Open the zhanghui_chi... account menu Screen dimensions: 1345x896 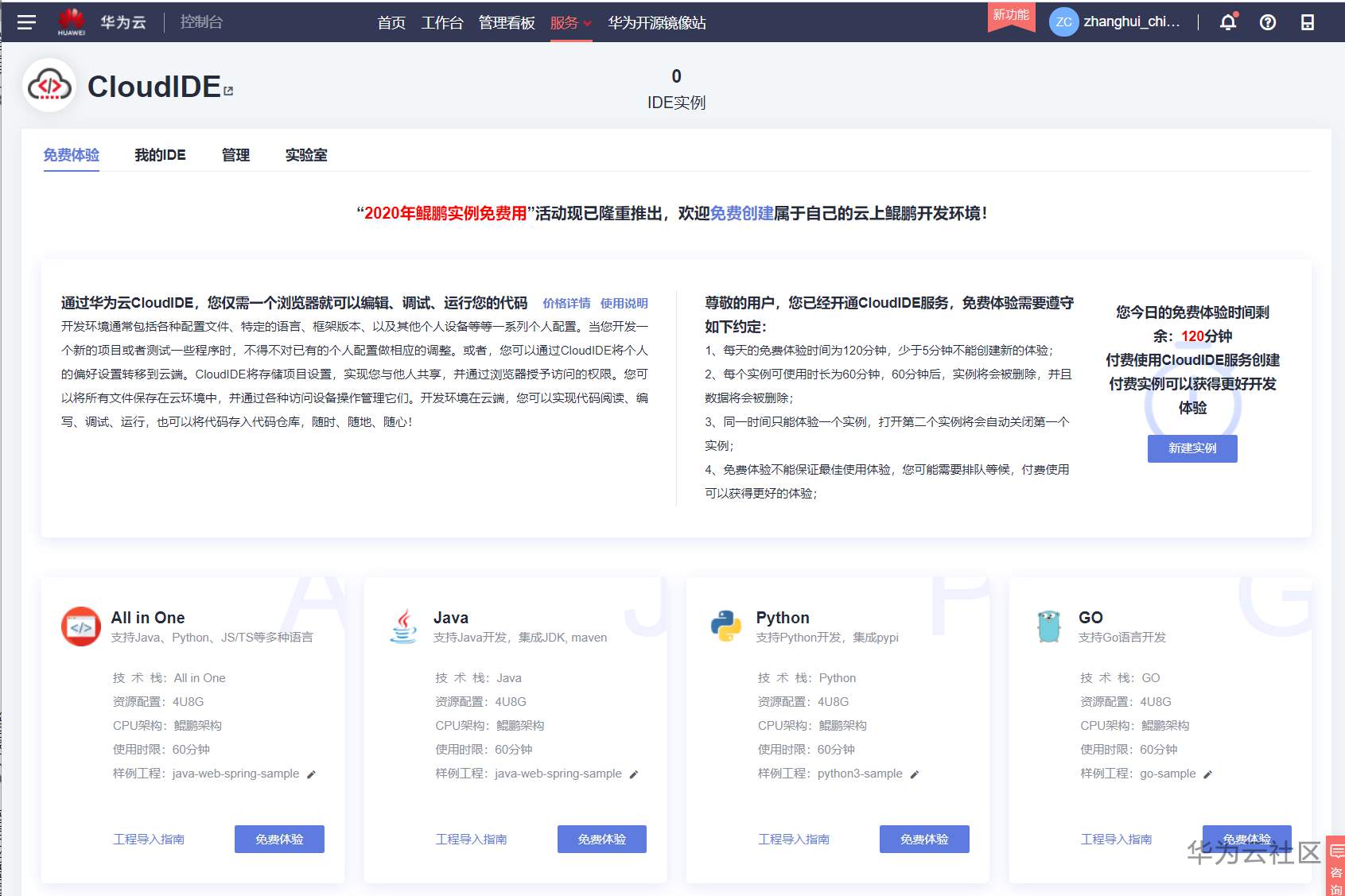coord(1132,21)
